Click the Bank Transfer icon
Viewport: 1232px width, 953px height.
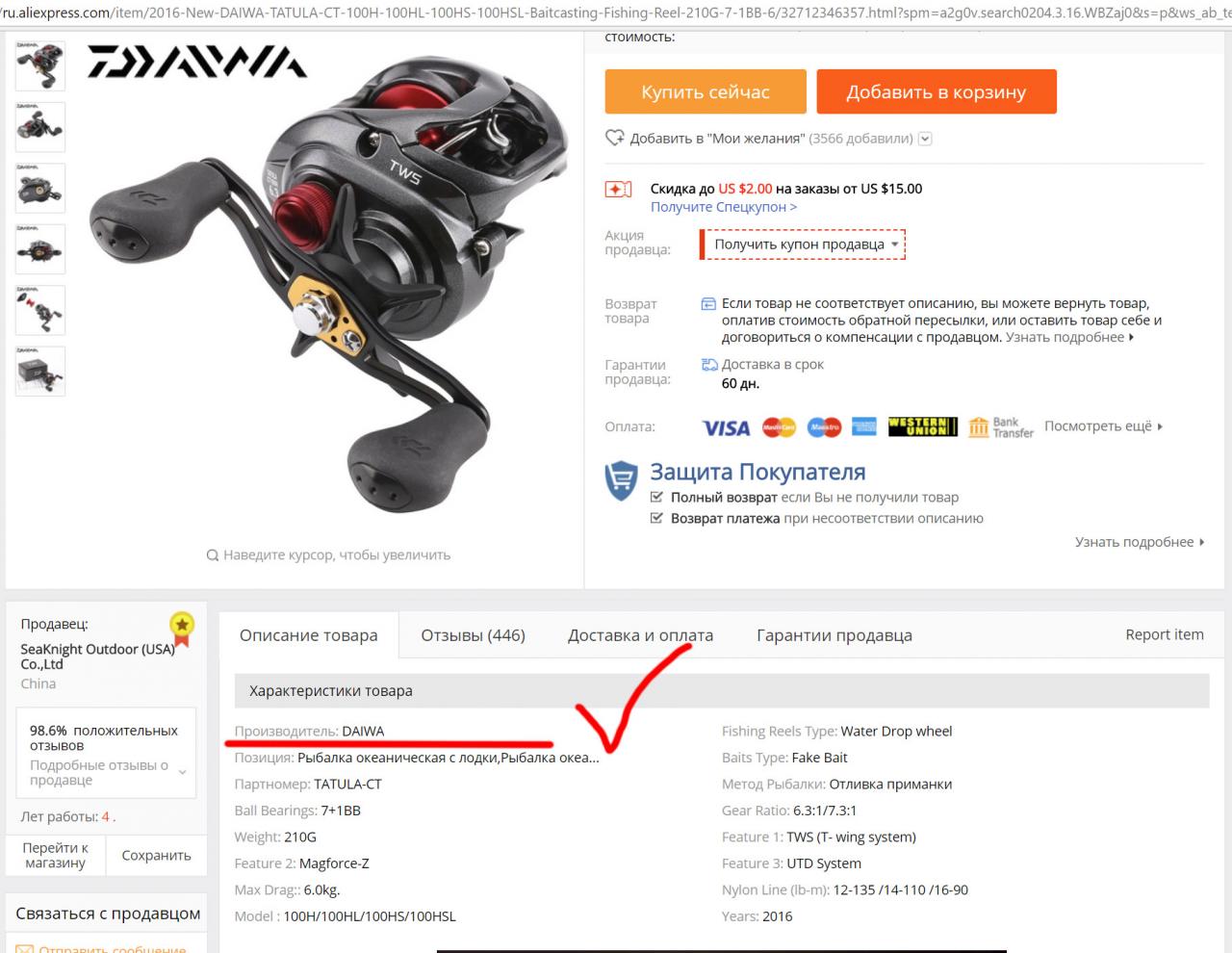point(1001,427)
